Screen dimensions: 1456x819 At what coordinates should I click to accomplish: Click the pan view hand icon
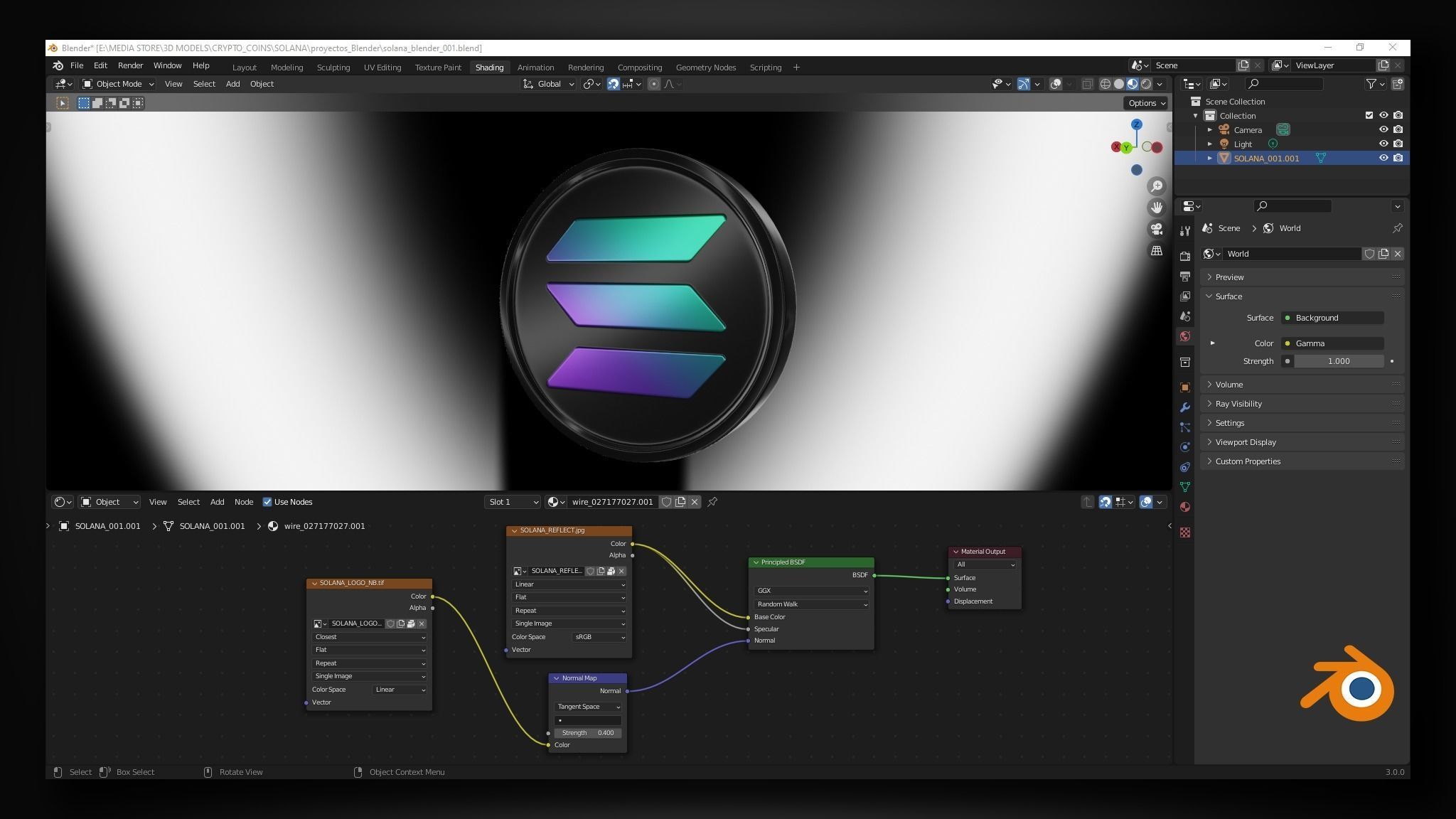pos(1157,208)
